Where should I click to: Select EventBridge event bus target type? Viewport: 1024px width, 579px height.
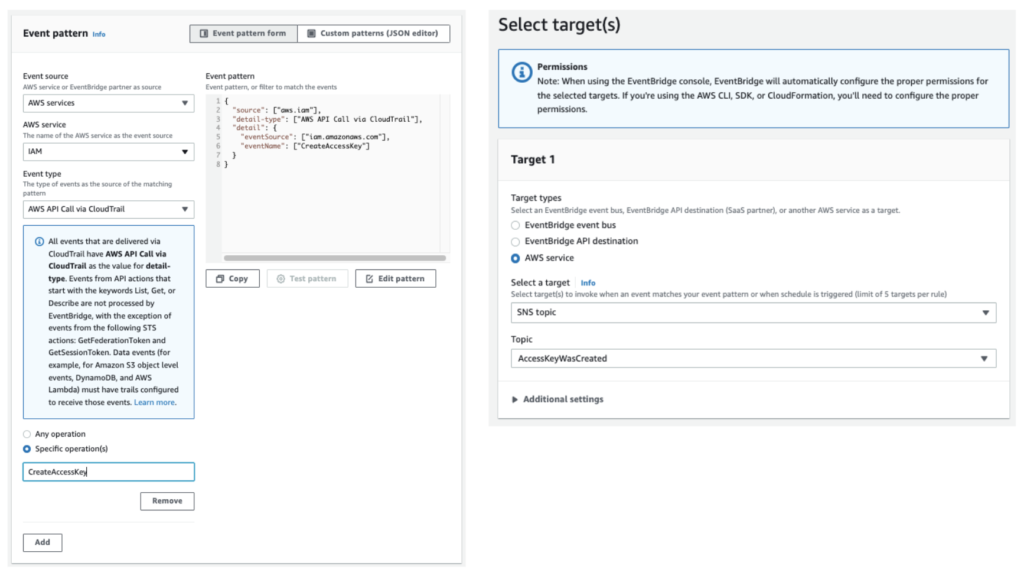(x=515, y=225)
